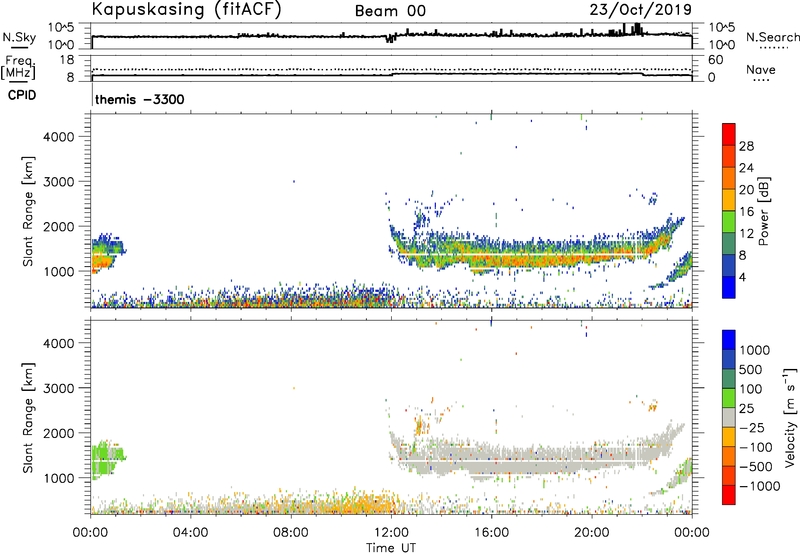
Task: Click the power colorbar '4' tick label
Action: [742, 277]
